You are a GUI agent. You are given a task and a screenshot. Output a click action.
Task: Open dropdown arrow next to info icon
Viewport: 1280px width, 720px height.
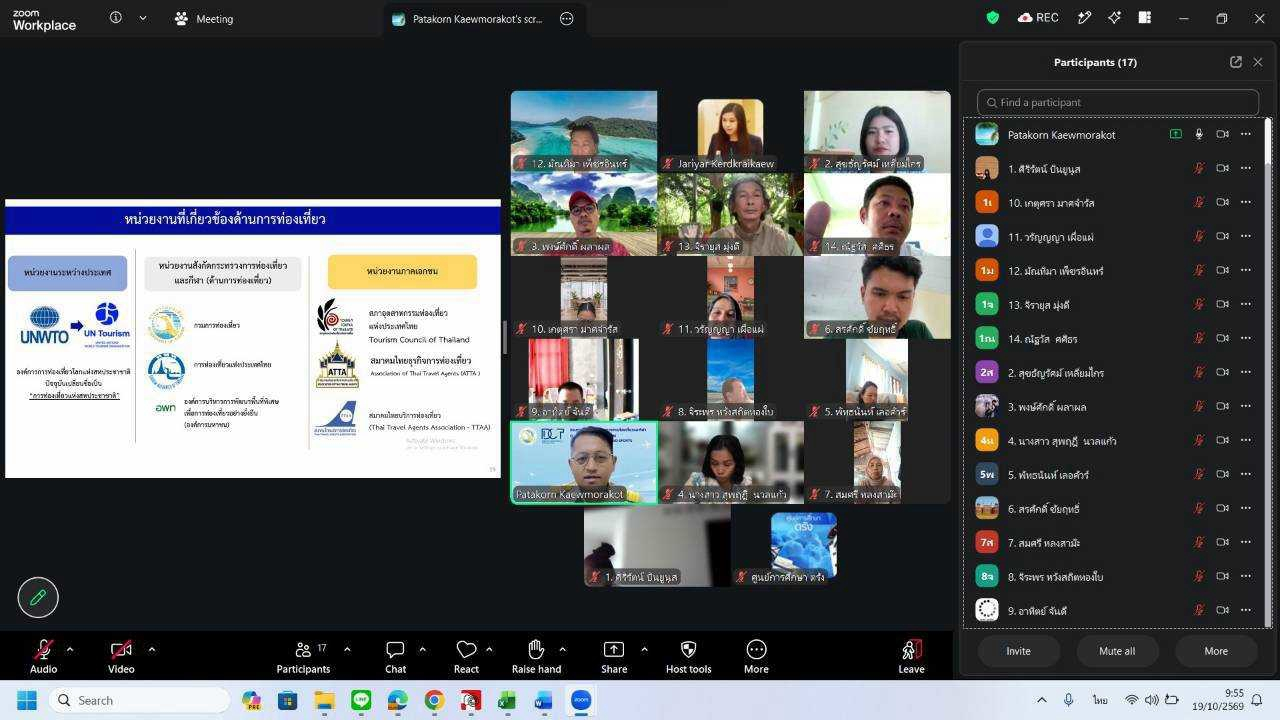143,18
